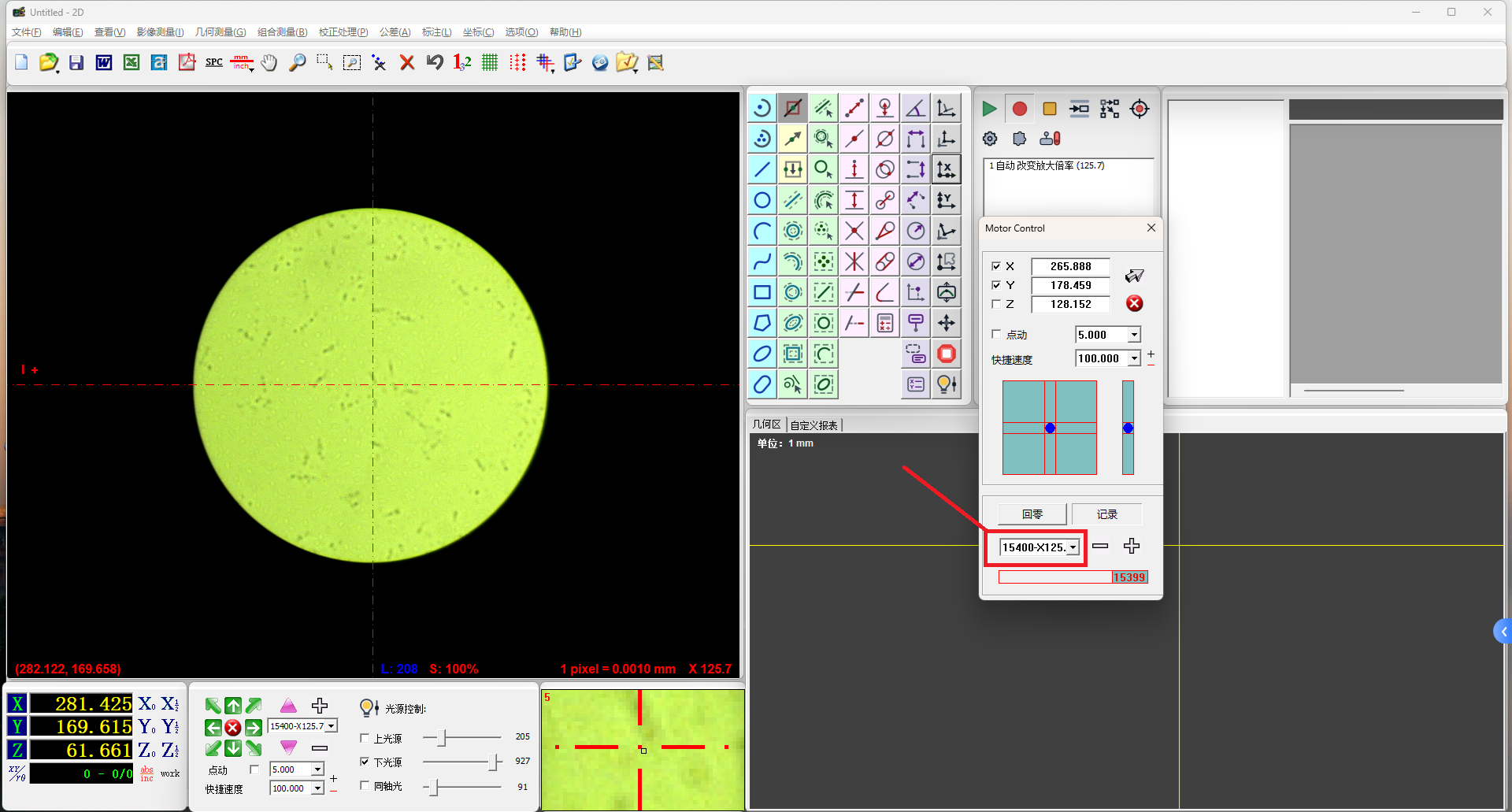Expand bottom panel 100.000 speed dropdown
The width and height of the screenshot is (1512, 812).
[318, 788]
